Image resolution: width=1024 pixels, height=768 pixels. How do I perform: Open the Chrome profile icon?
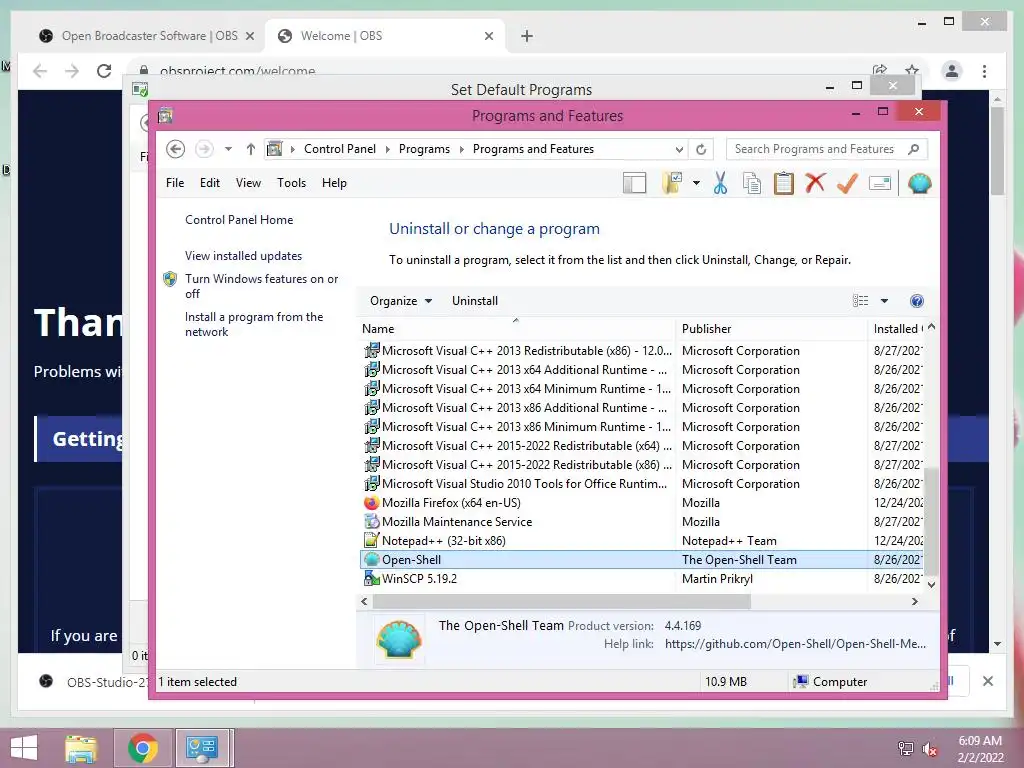tap(952, 71)
